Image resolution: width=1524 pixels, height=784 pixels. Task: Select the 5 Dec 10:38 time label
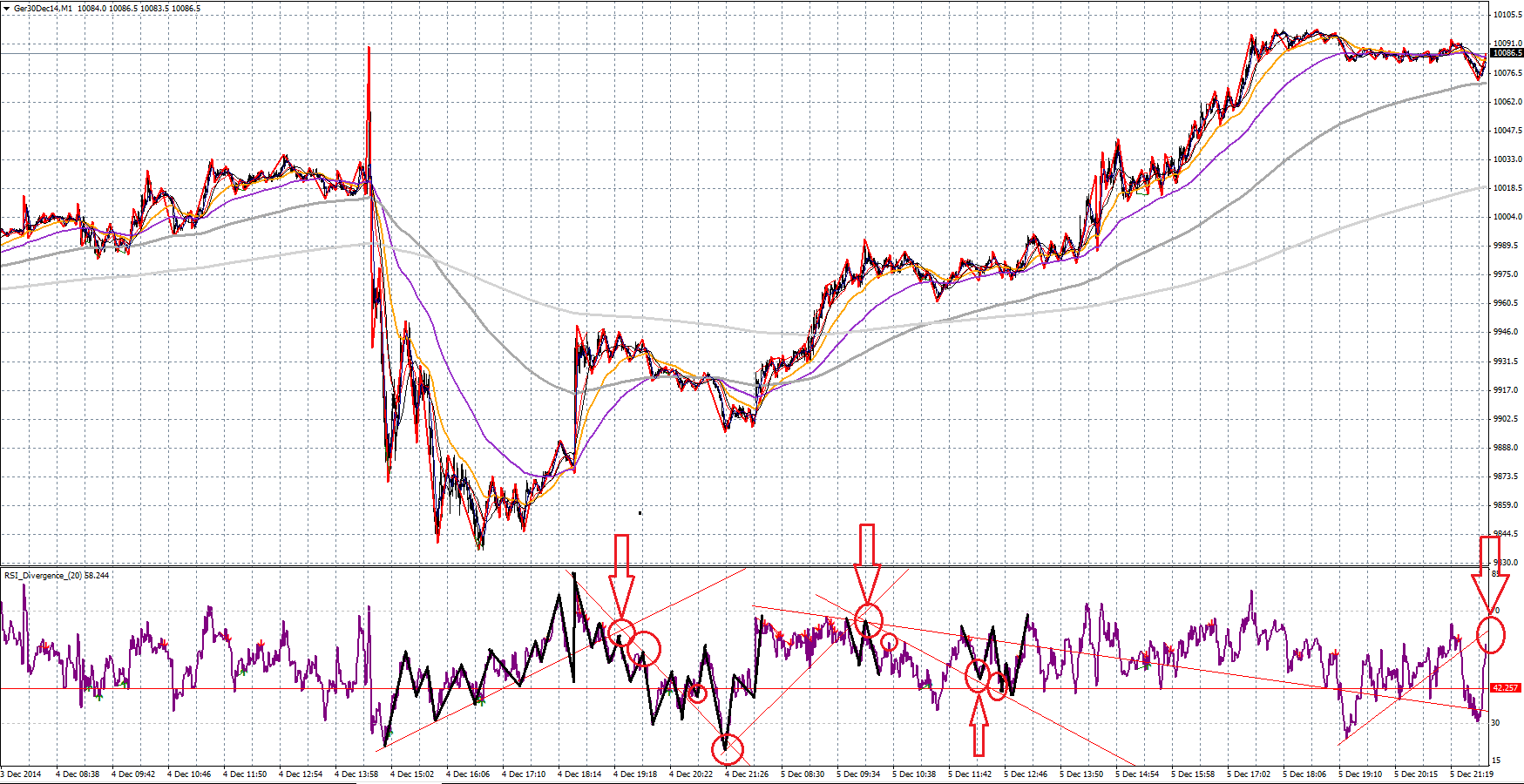pyautogui.click(x=914, y=774)
